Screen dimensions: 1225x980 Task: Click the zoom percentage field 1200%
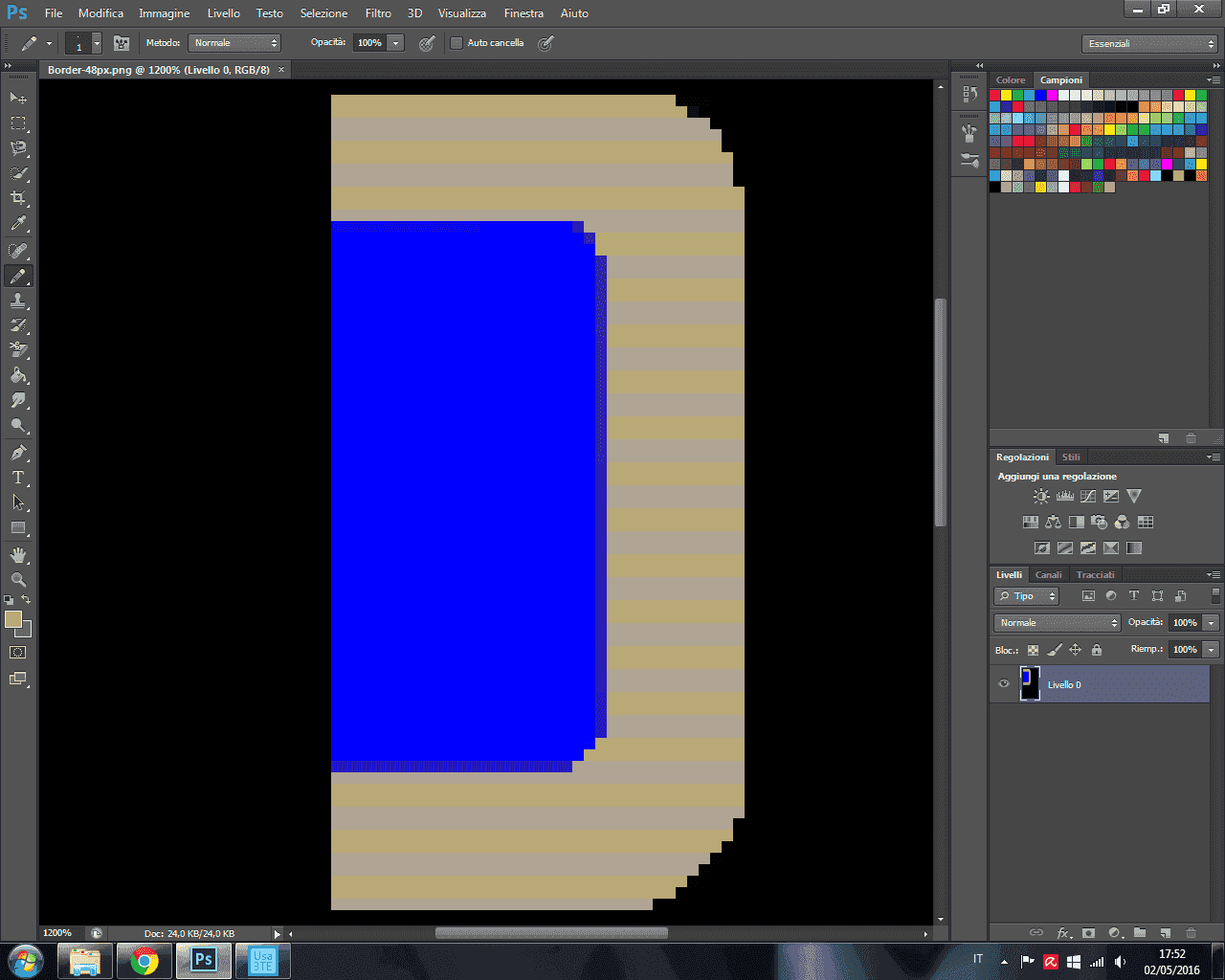58,933
